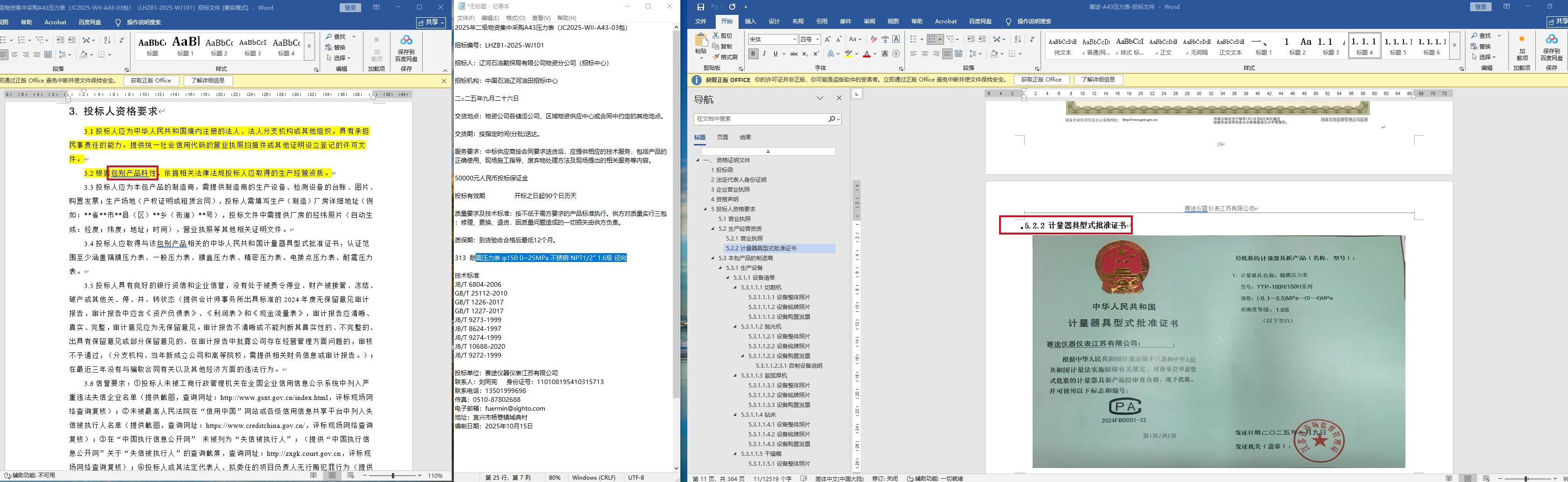Click Save to Baidu Netdisk in right Word ribbon
The width and height of the screenshot is (1568, 482).
tap(1551, 48)
